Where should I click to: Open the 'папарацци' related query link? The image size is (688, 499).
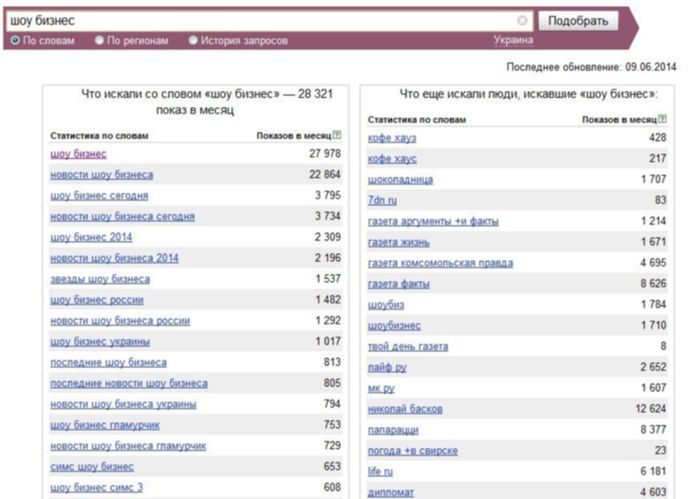point(395,430)
